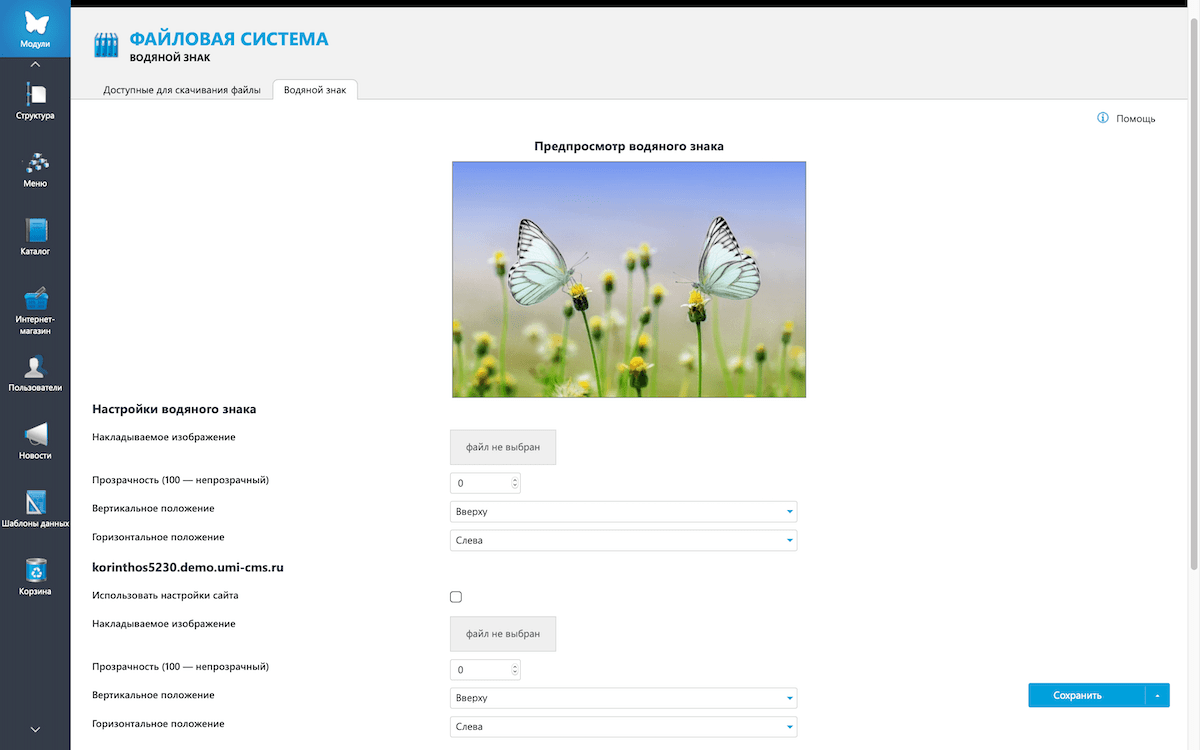Open the Каталог module icon

click(35, 231)
